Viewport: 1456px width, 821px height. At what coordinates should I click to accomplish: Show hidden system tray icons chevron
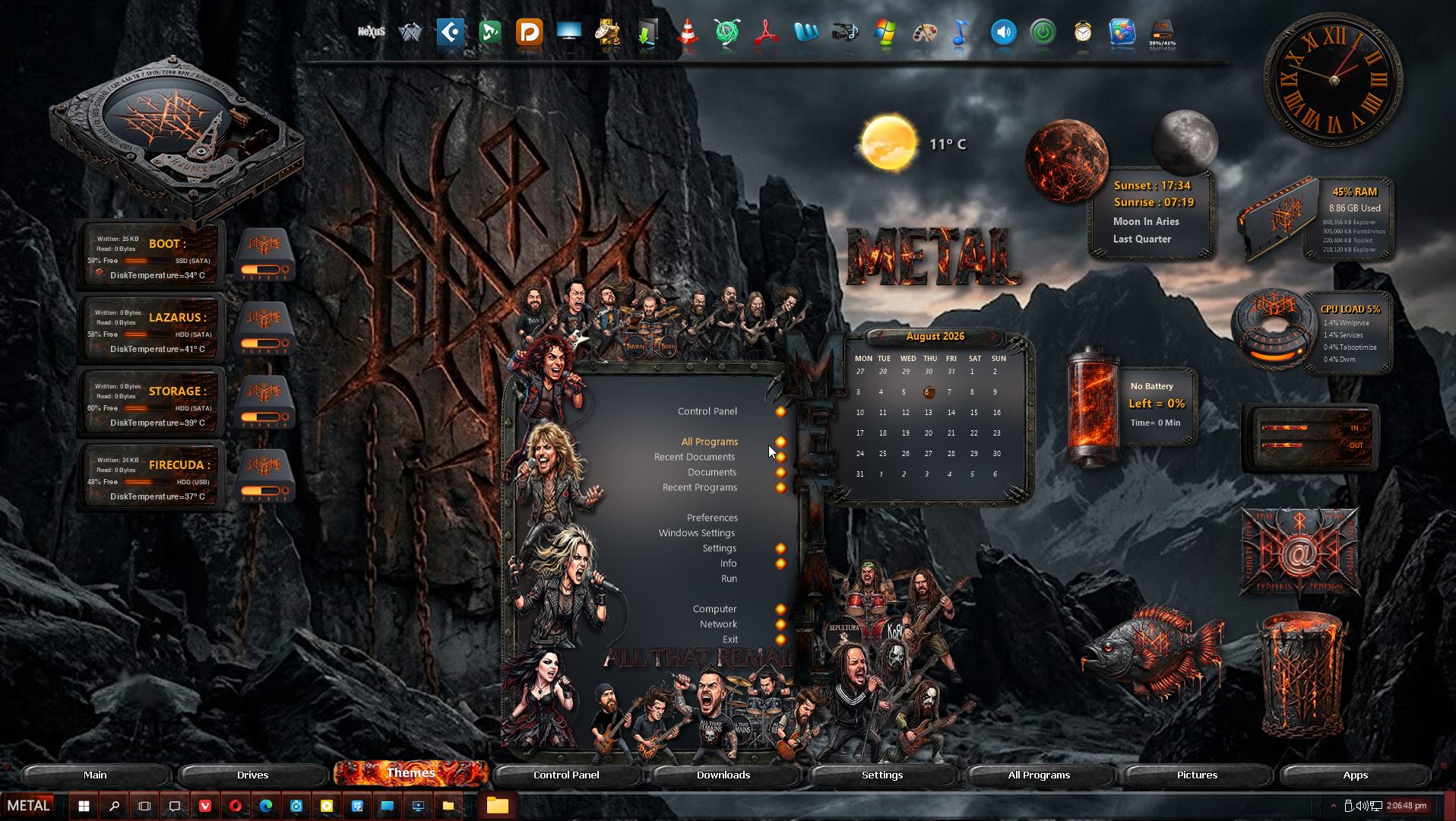(1333, 806)
